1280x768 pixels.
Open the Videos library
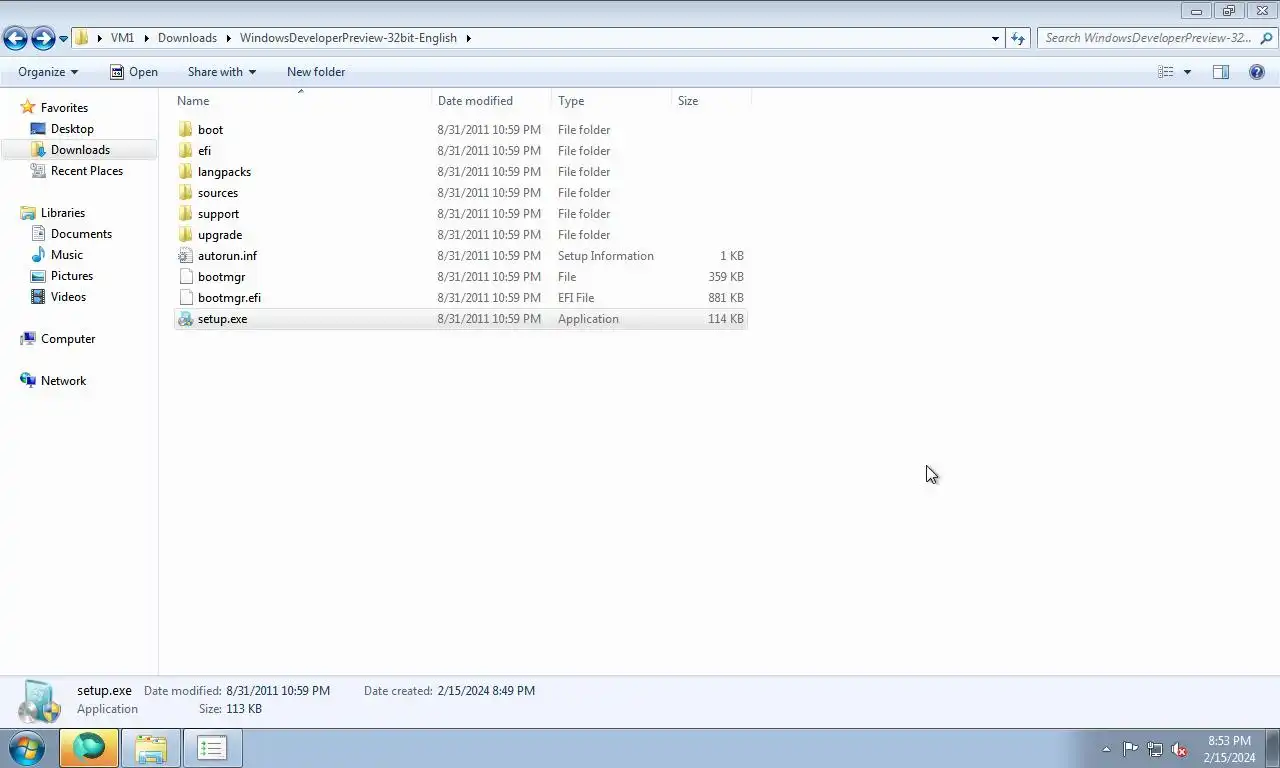pos(68,297)
